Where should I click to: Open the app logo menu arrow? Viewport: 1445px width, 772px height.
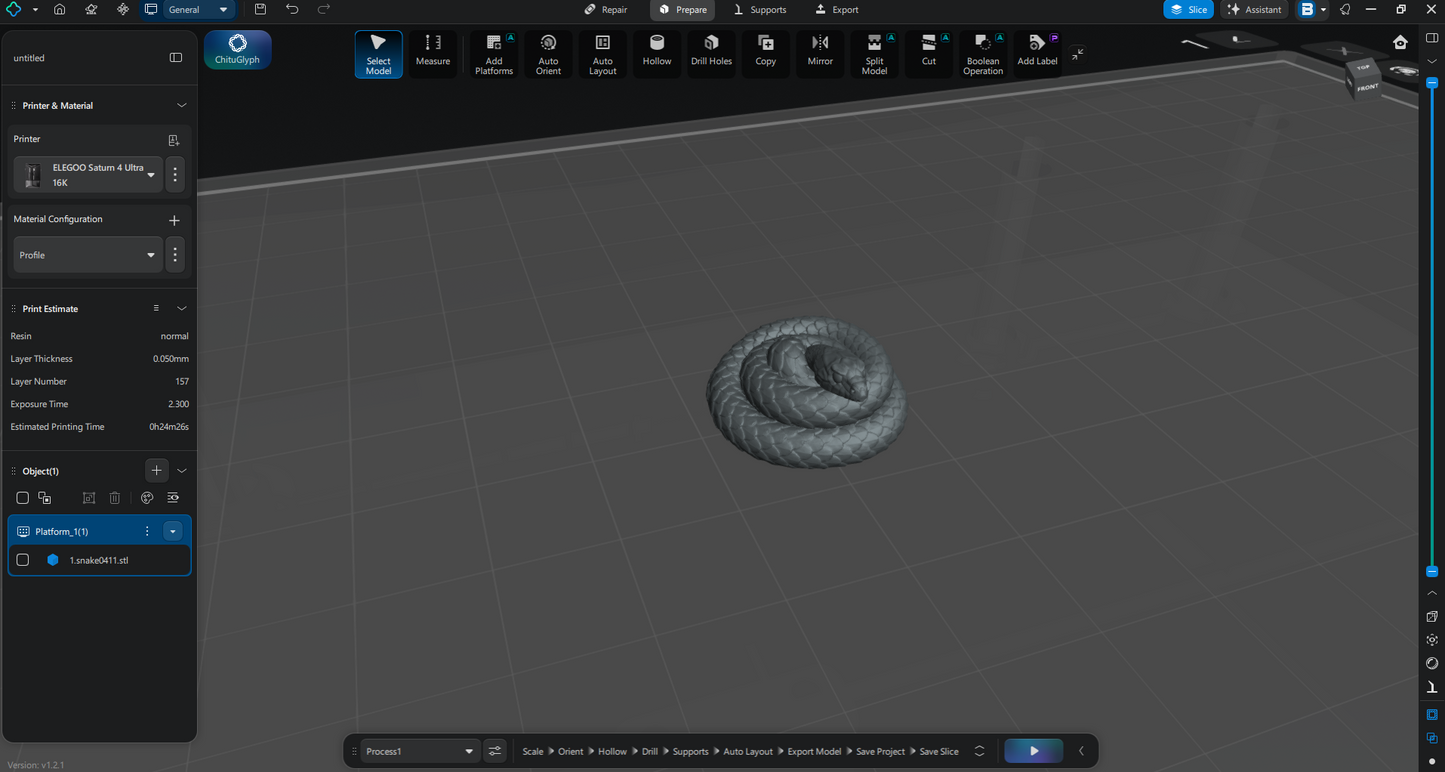click(x=35, y=10)
